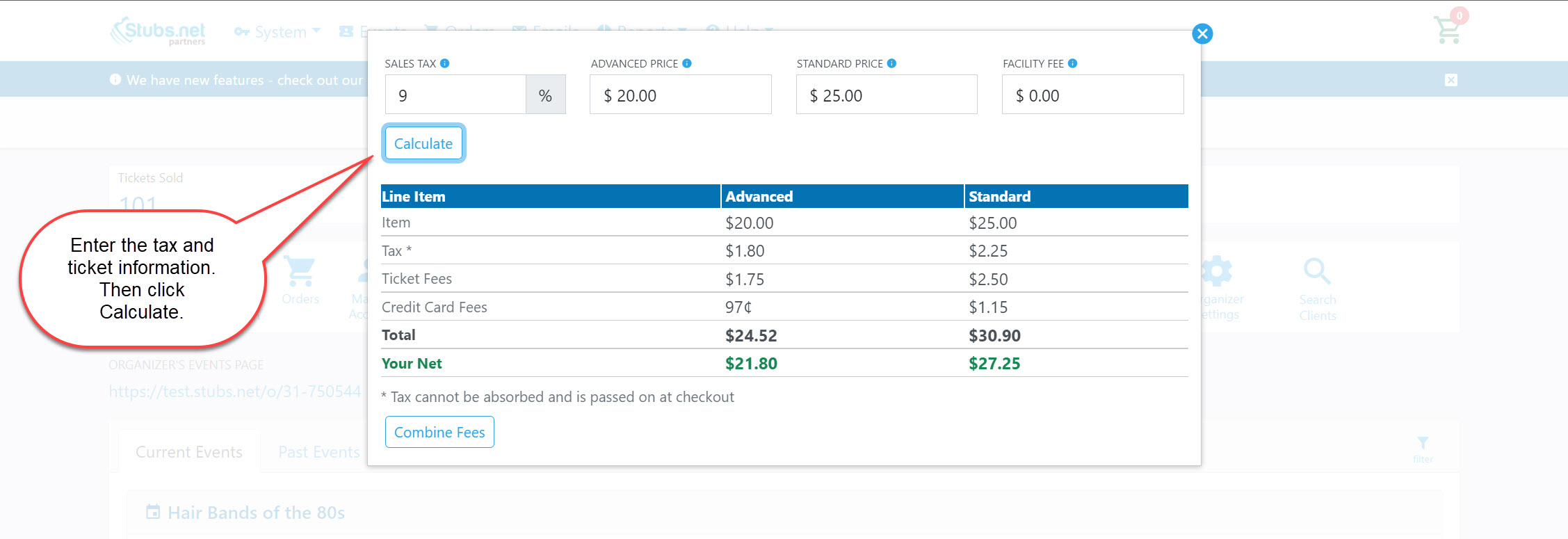Screen dimensions: 1568x539
Task: Close the fee calculator dialog
Action: click(x=1202, y=33)
